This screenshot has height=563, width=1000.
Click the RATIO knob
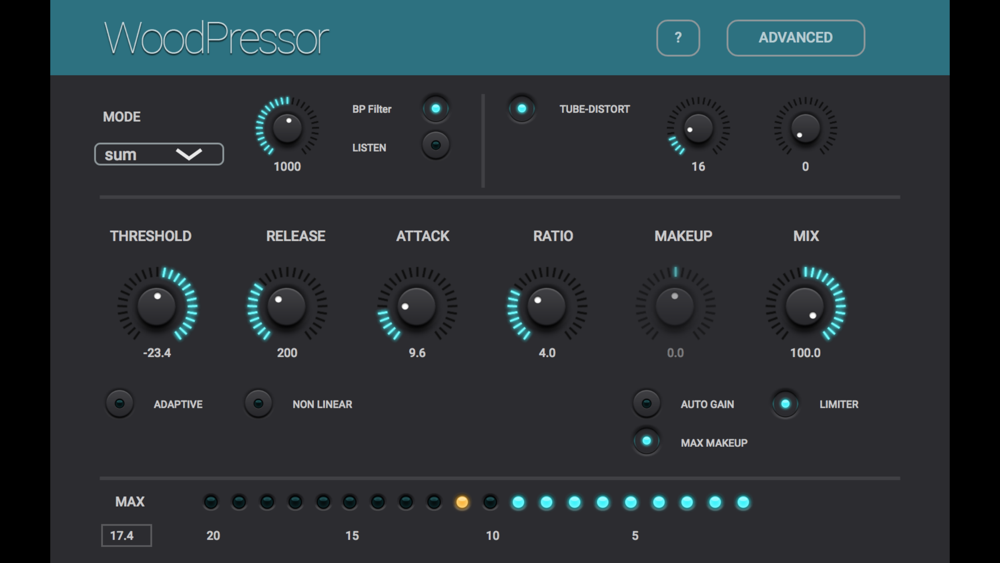547,305
